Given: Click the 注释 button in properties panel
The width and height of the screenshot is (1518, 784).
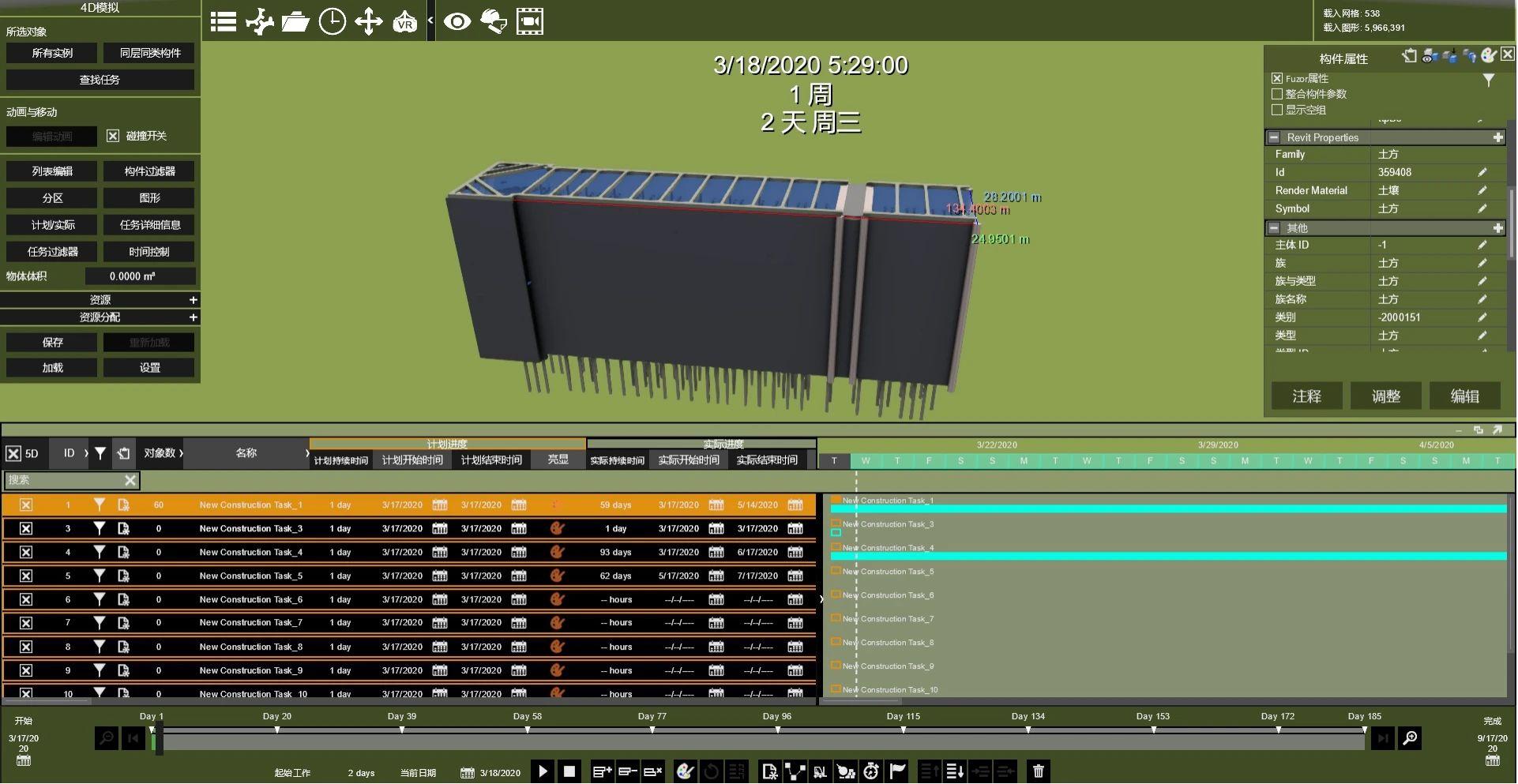Looking at the screenshot, I should [1306, 396].
